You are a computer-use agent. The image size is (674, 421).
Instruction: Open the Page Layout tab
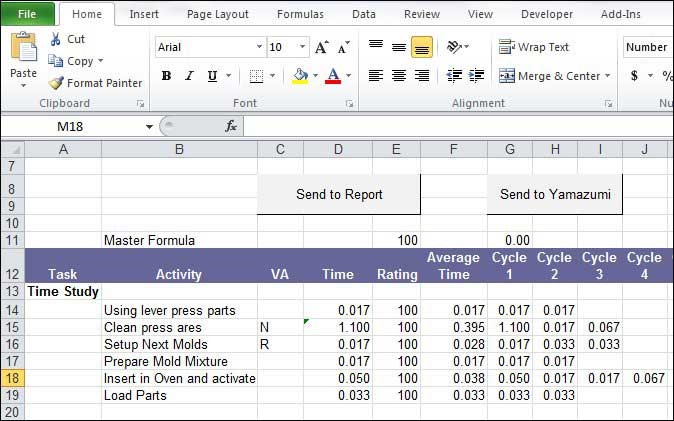pyautogui.click(x=218, y=14)
